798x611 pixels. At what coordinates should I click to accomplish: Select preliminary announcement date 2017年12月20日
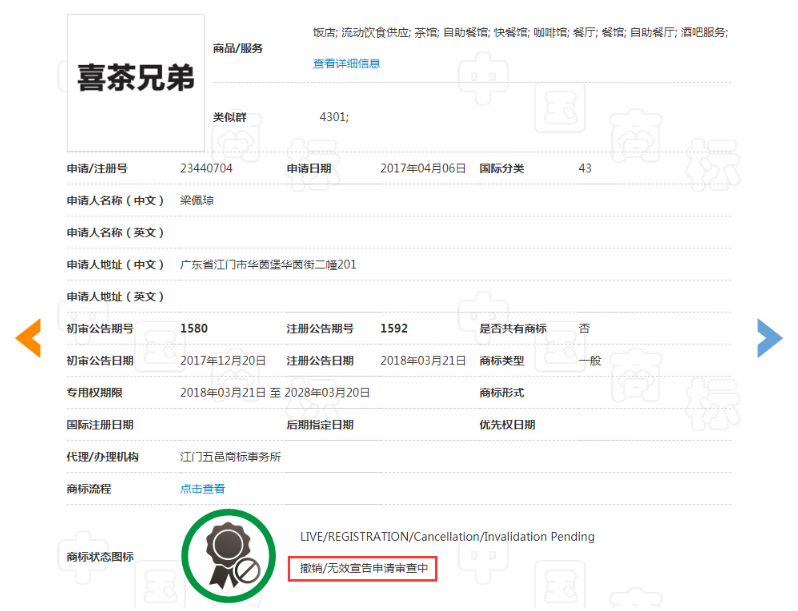coord(223,361)
